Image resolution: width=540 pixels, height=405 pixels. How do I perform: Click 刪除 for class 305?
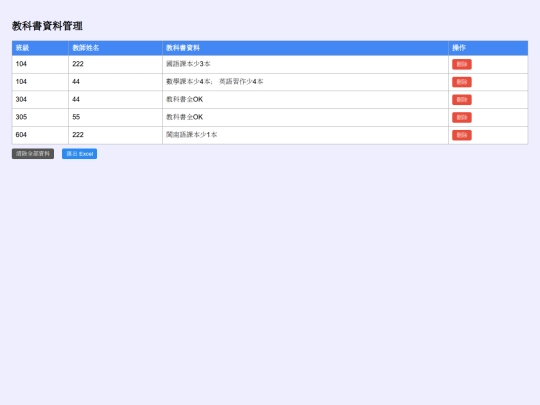[461, 117]
